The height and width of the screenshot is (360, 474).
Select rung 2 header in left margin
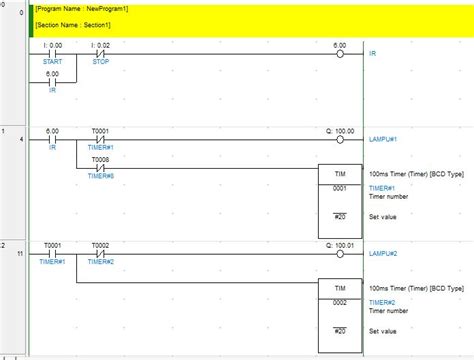click(13, 298)
